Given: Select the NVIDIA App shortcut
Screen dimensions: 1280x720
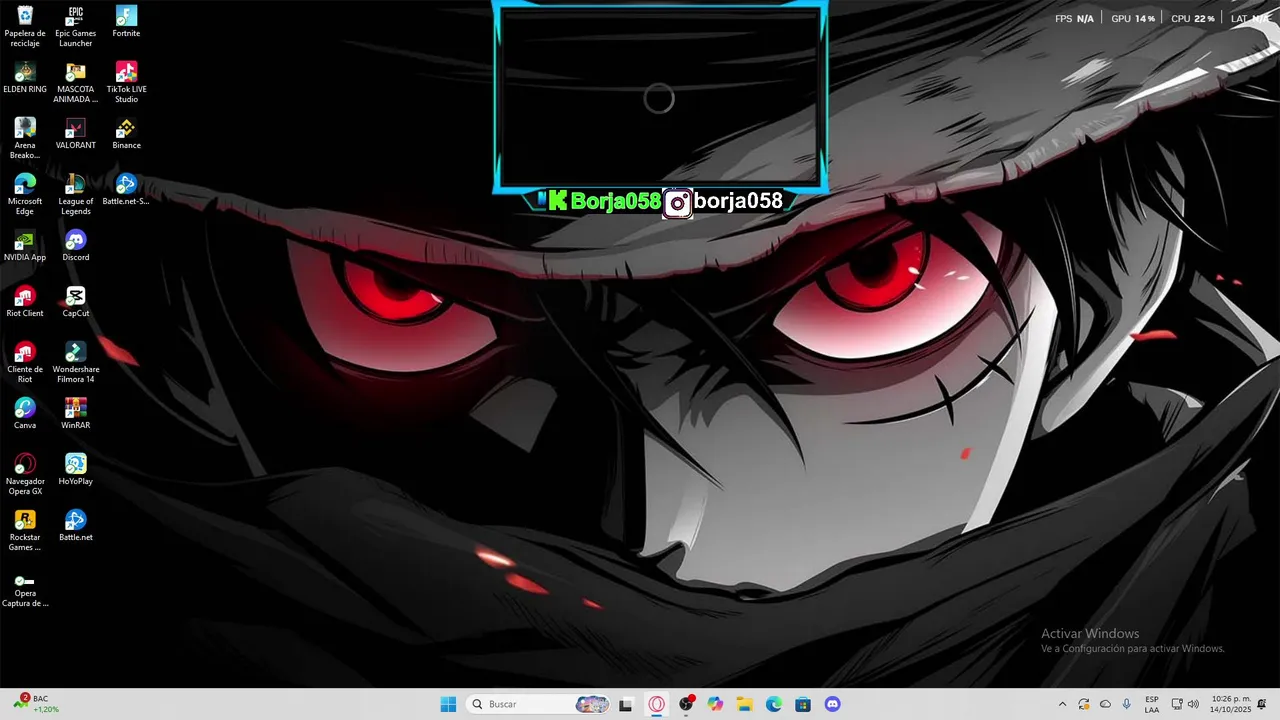Looking at the screenshot, I should click(x=25, y=245).
